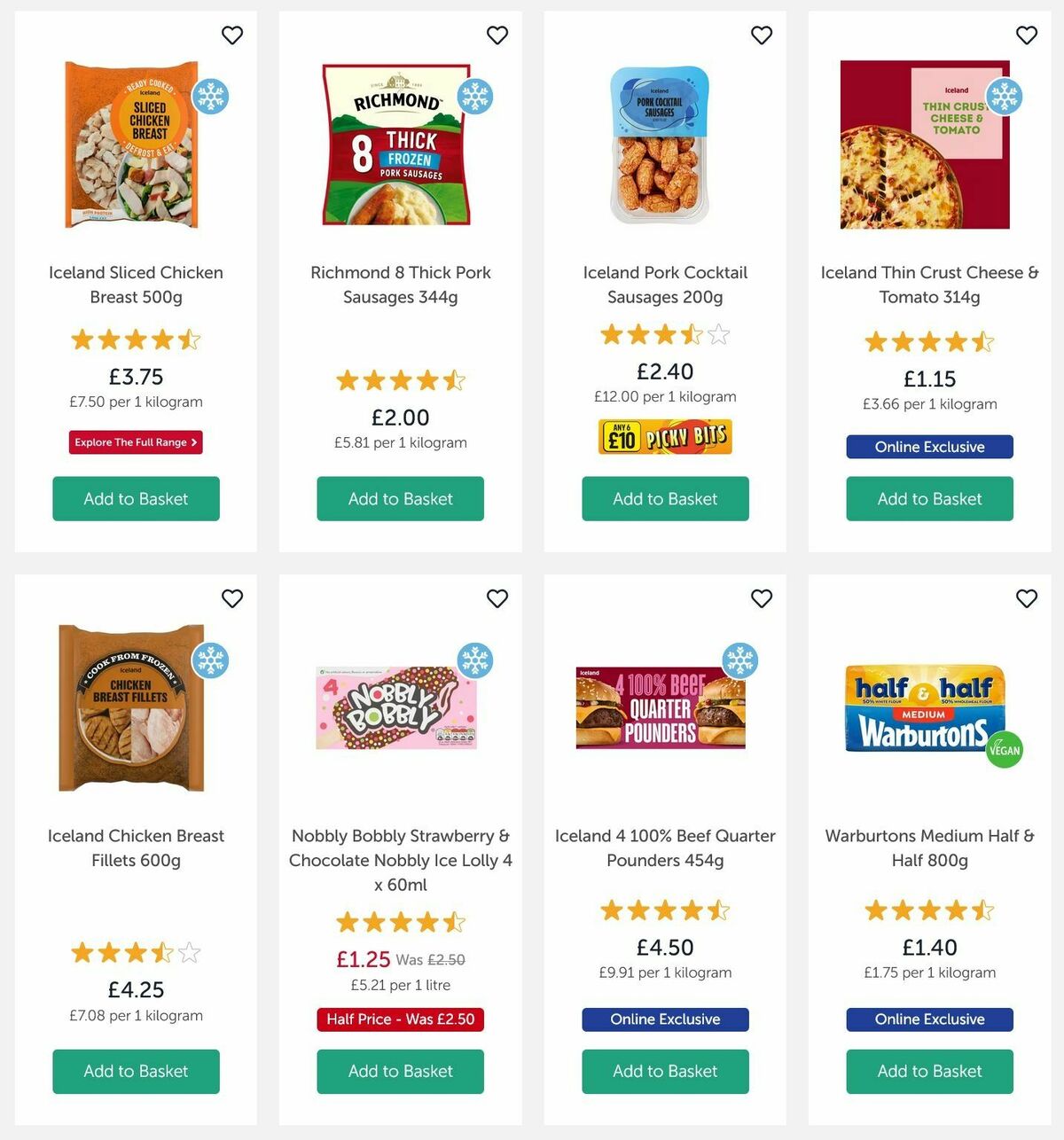Viewport: 1064px width, 1140px height.
Task: Click the Iceland Chicken Breast Fillets product image
Action: [133, 707]
